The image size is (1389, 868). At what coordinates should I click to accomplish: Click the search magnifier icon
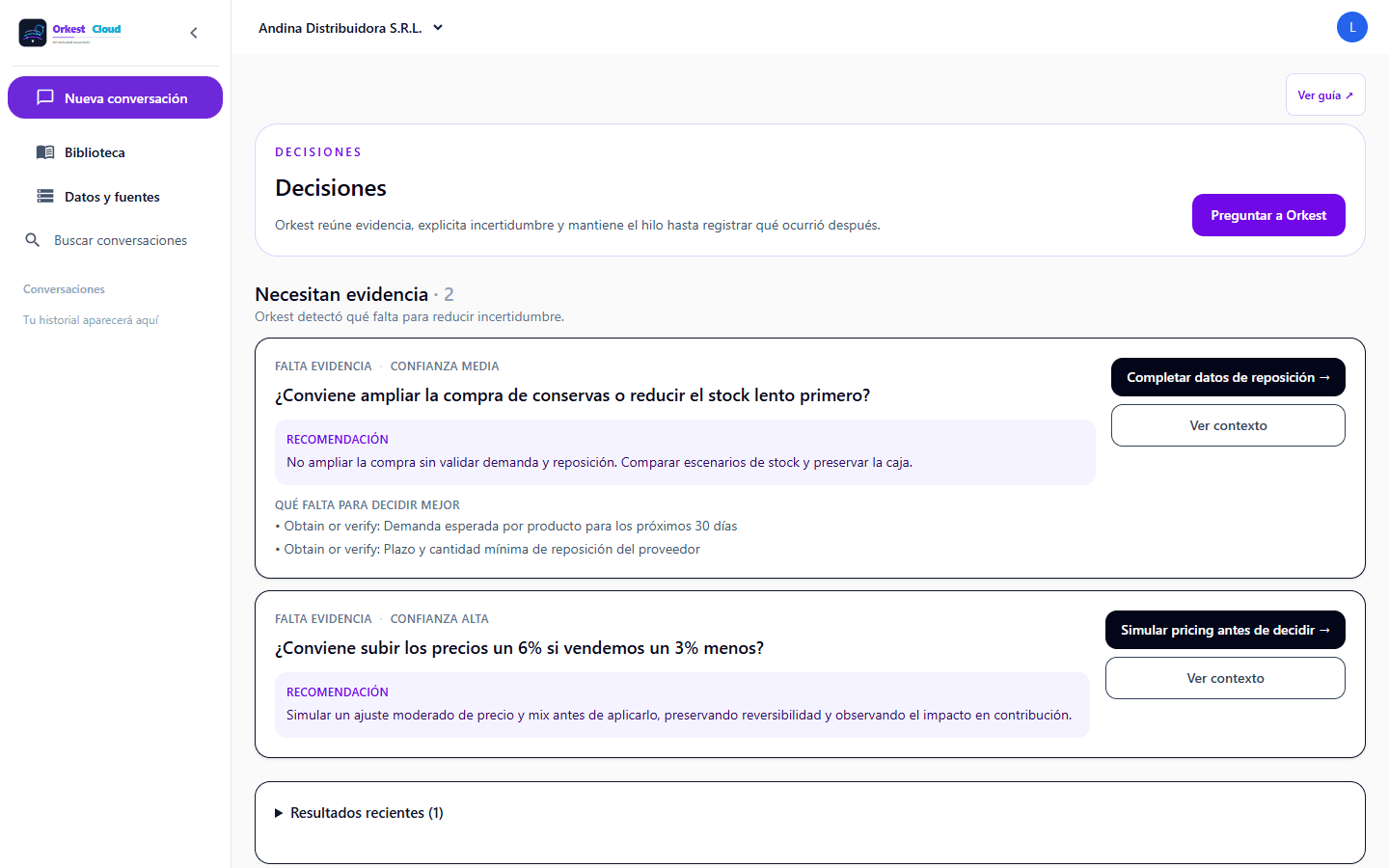coord(33,240)
